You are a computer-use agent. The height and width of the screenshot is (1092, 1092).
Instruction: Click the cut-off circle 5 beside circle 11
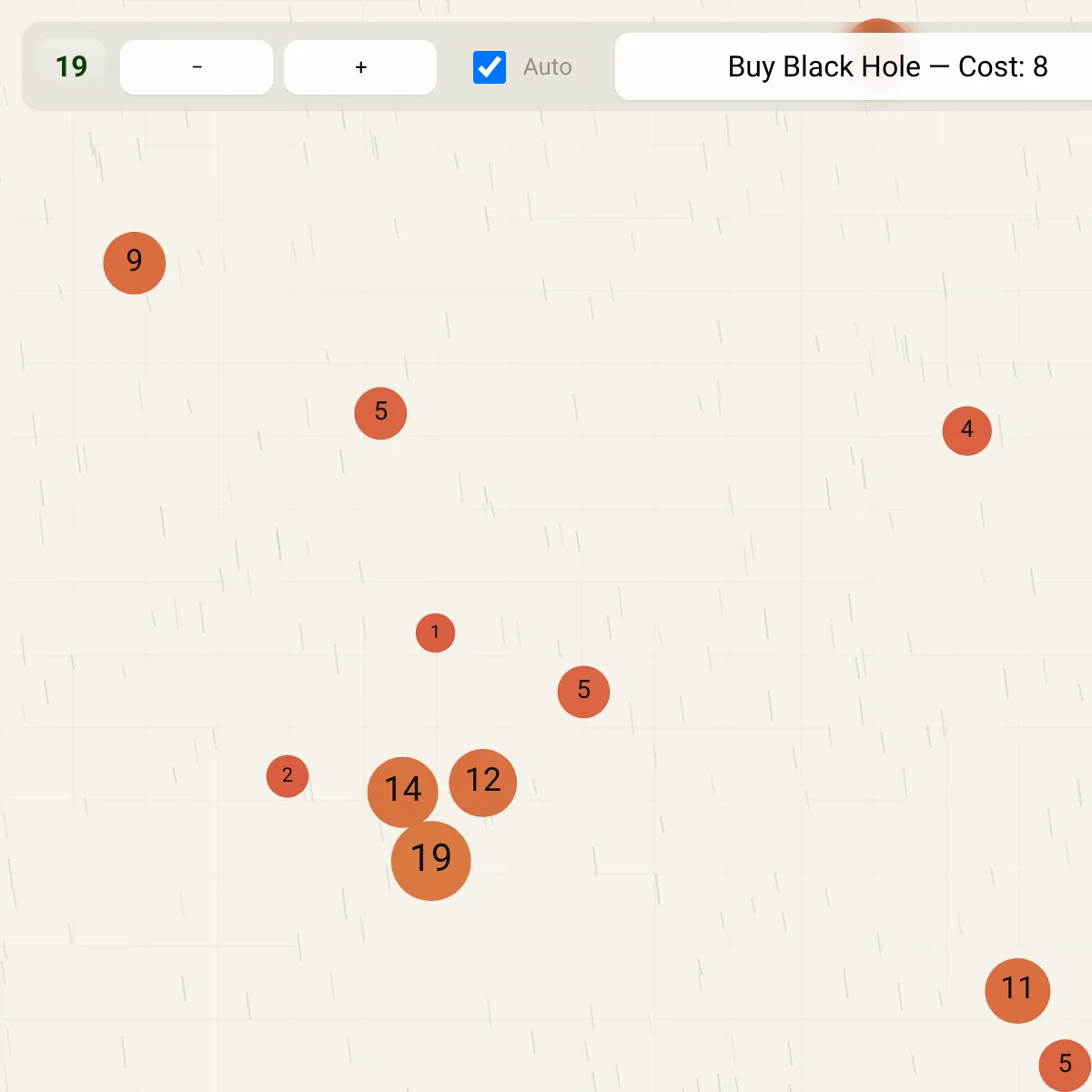[x=1066, y=1065]
